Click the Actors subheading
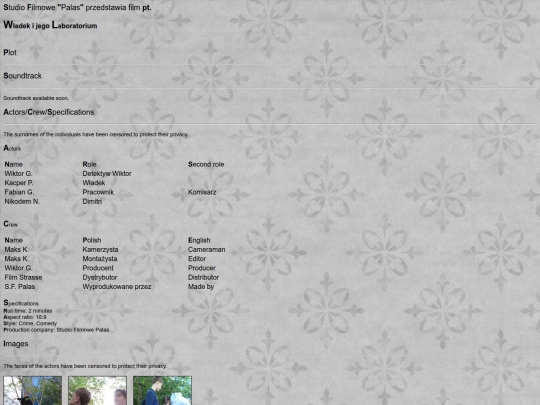 [x=12, y=148]
